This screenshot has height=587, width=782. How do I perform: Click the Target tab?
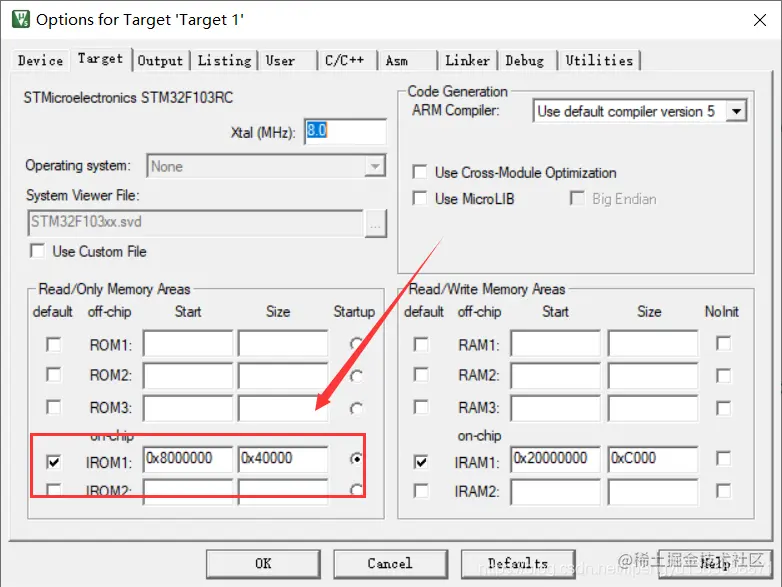click(x=101, y=59)
